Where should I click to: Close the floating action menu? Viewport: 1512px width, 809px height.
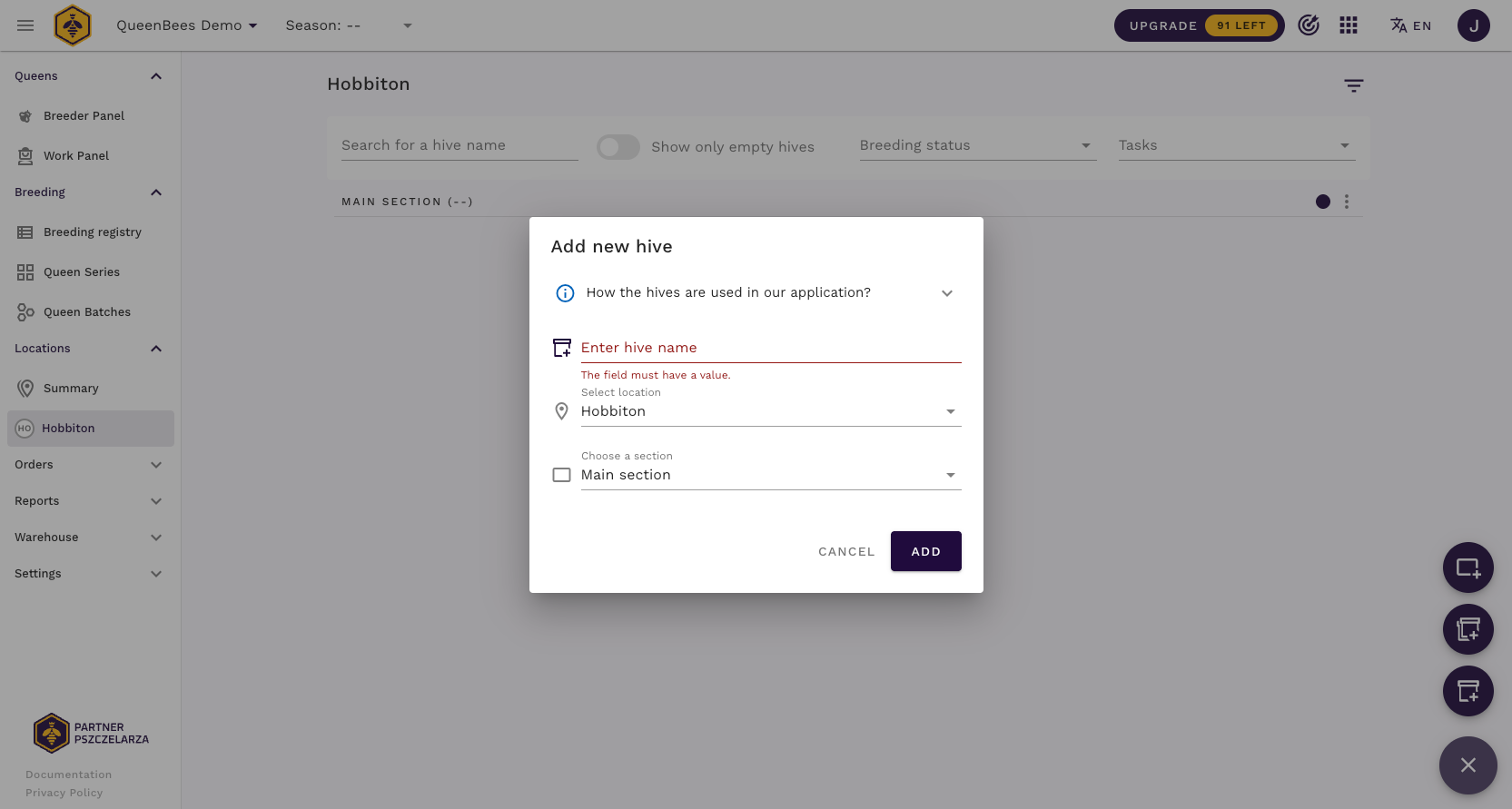pos(1468,765)
